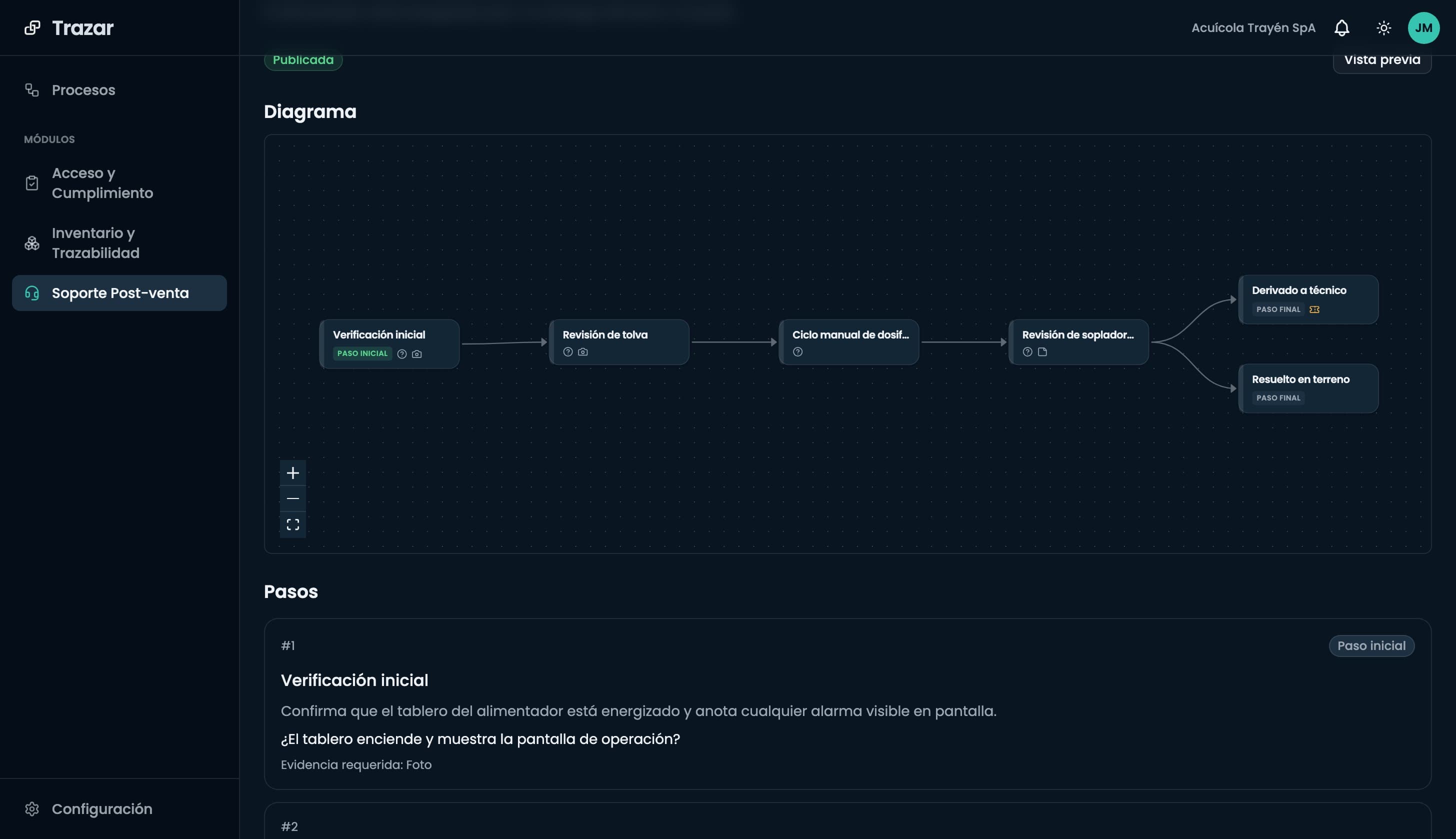Open Configuración at sidebar bottom

[x=119, y=809]
